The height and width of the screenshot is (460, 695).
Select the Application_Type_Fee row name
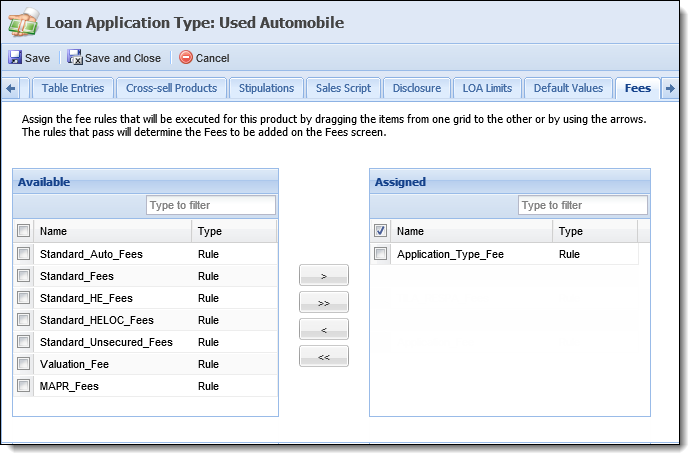pos(450,254)
